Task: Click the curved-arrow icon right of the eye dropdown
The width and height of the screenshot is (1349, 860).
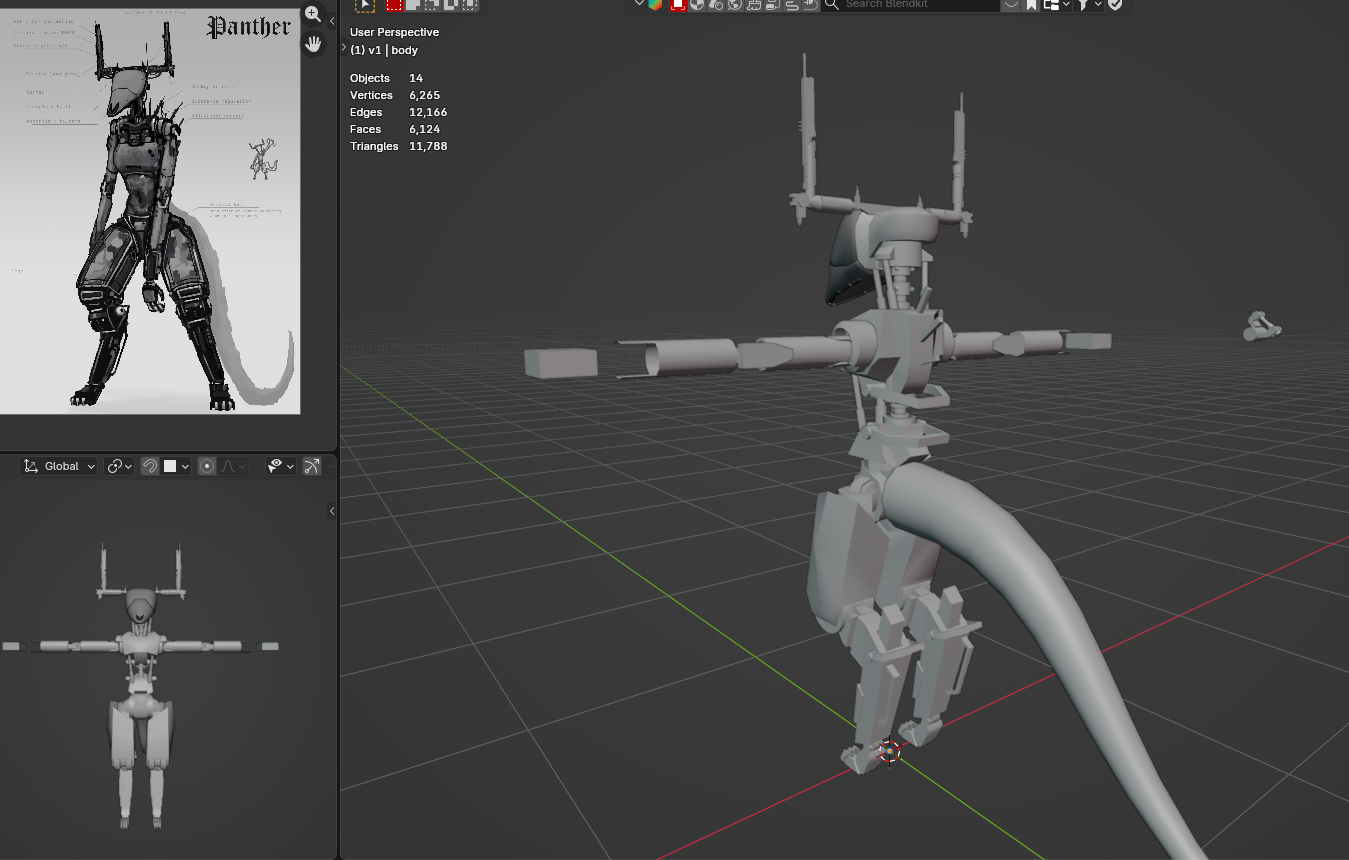Action: point(312,466)
